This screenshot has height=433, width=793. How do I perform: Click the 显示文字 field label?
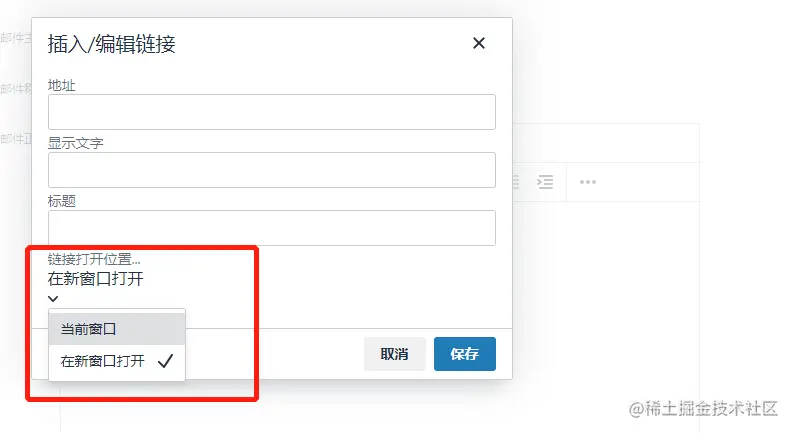point(75,143)
